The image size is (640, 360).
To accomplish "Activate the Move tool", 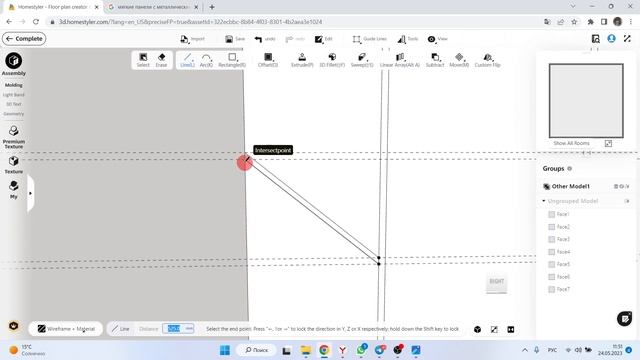I will coord(459,60).
